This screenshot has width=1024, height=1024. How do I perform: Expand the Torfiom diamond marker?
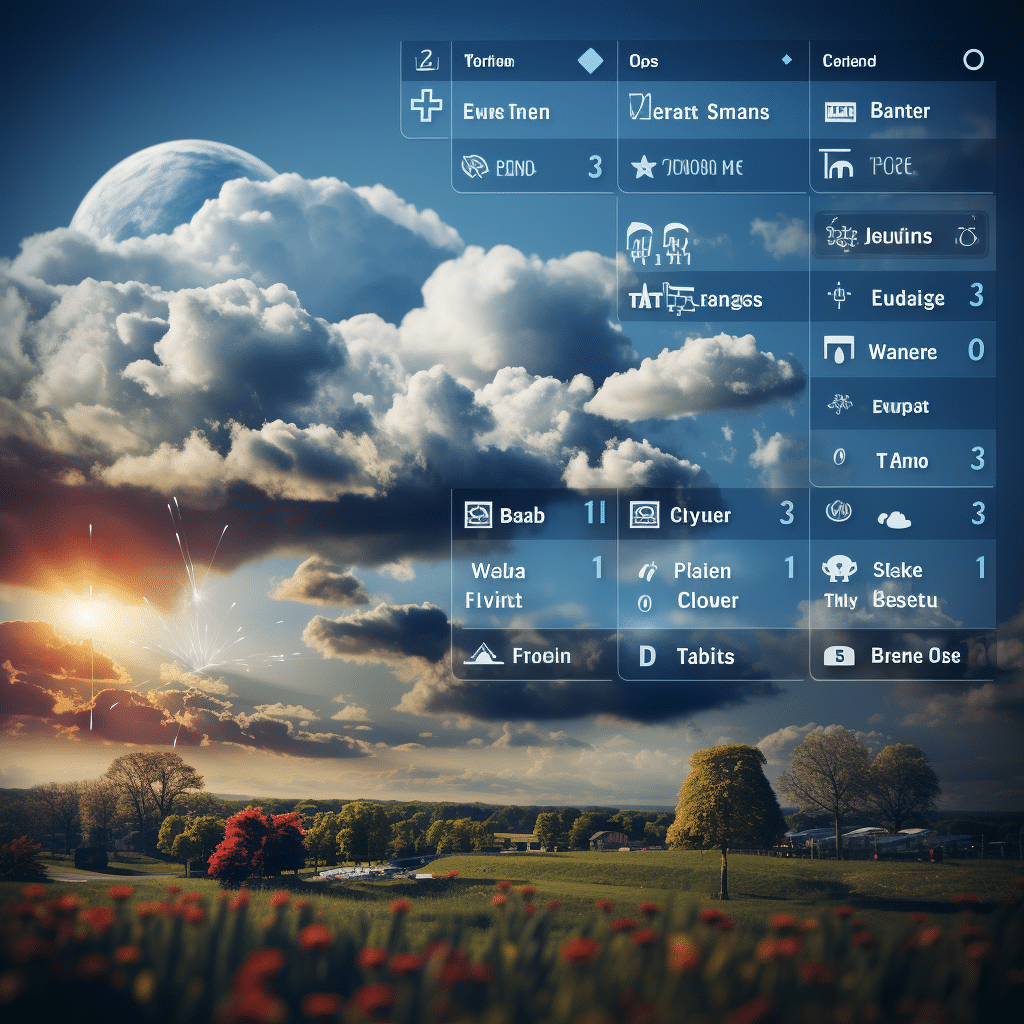[x=590, y=61]
